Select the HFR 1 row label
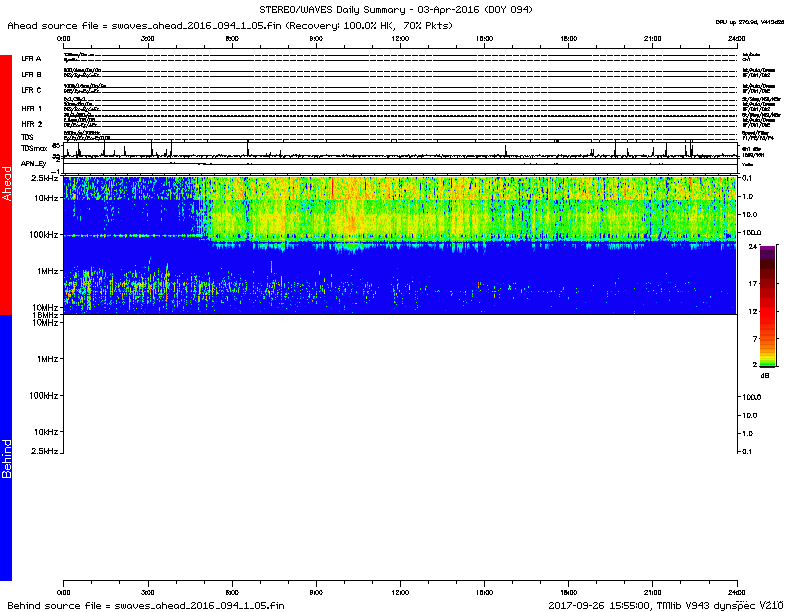 (31, 108)
